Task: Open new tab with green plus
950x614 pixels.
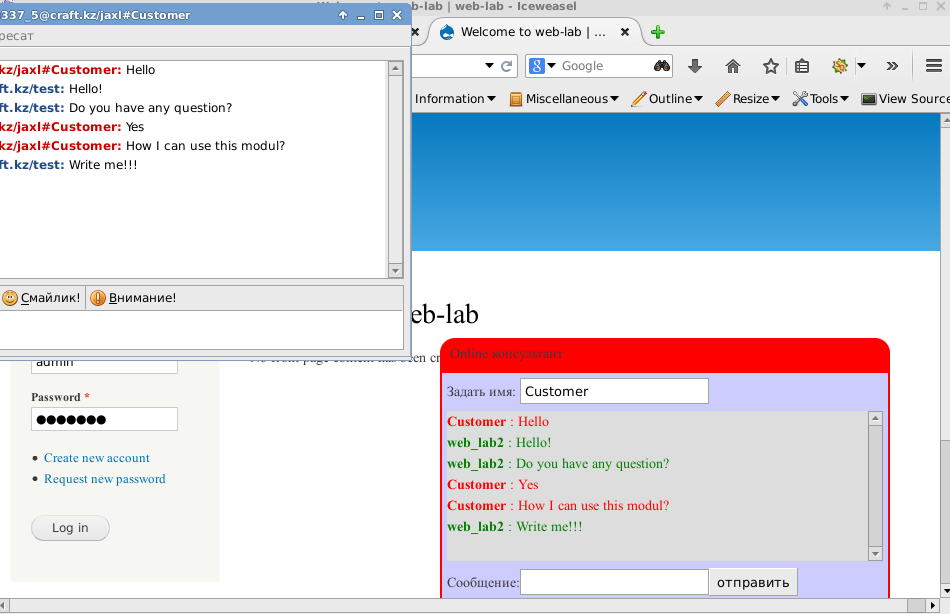Action: 657,32
